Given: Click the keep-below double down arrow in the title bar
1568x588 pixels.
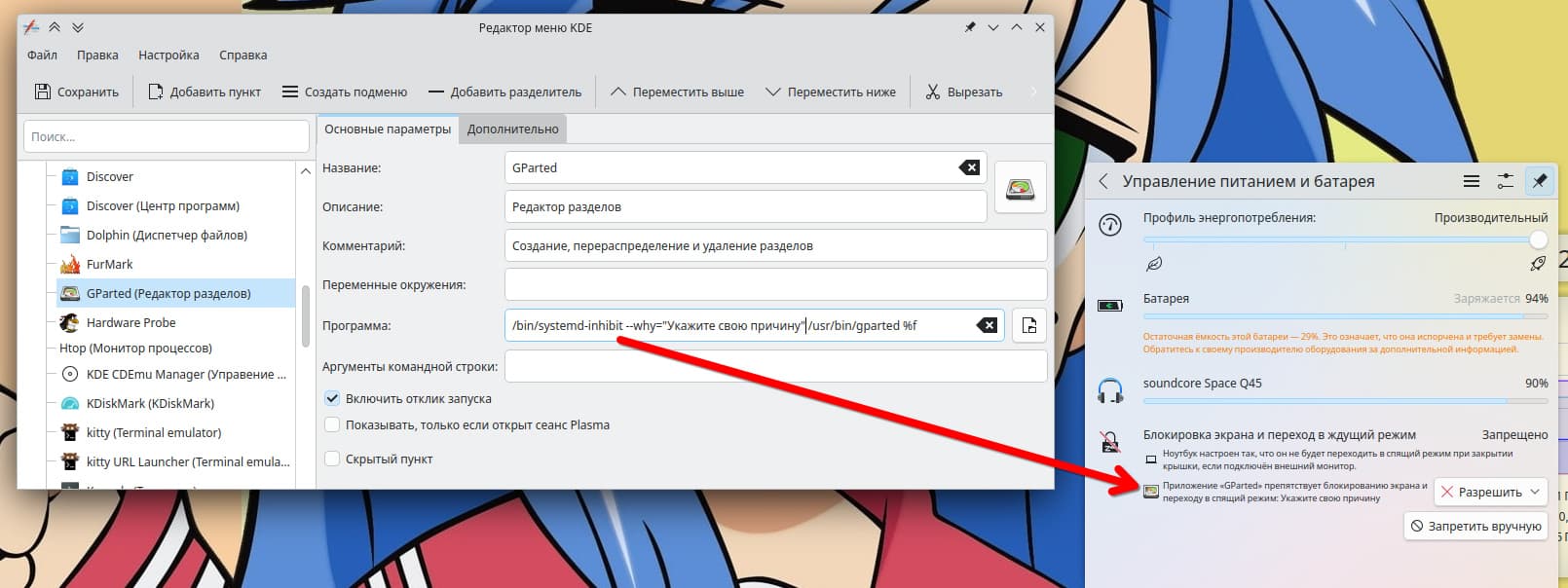Looking at the screenshot, I should click(x=79, y=27).
